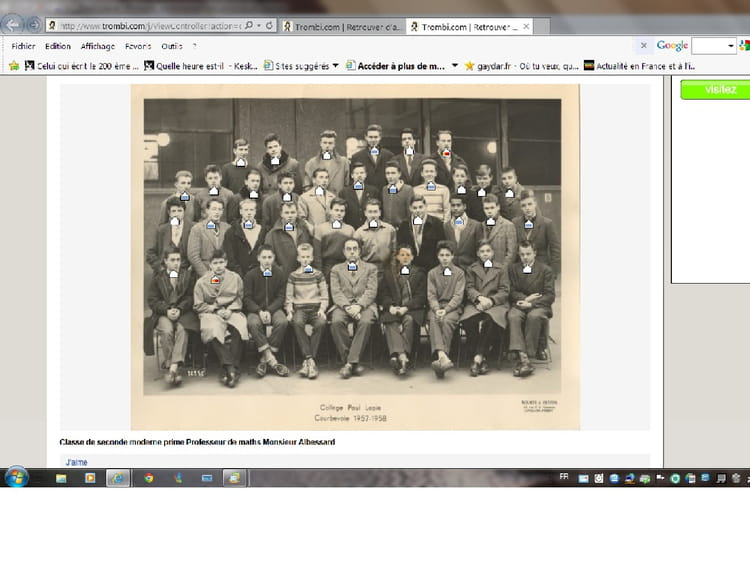Image resolution: width=750 pixels, height=563 pixels.
Task: Click the green Visitez button
Action: pos(714,90)
